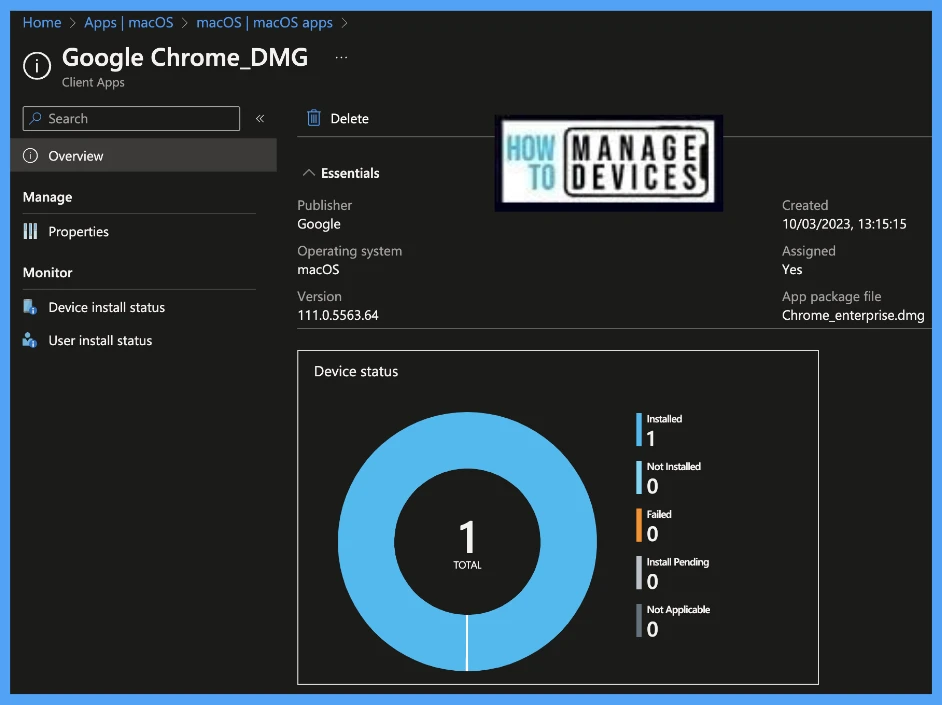Screen dimensions: 942x705
Task: Click the Delete button
Action: 338,118
